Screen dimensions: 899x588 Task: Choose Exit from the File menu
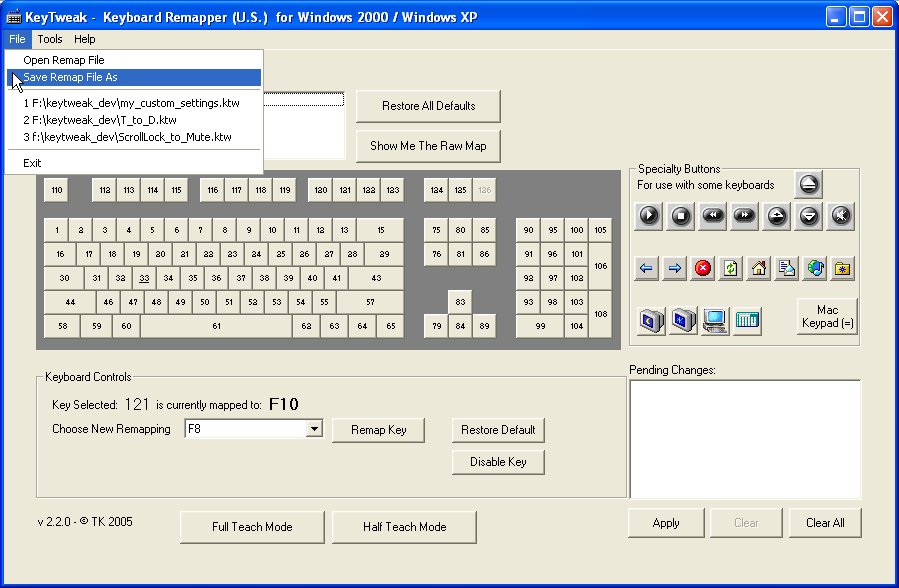pos(134,163)
